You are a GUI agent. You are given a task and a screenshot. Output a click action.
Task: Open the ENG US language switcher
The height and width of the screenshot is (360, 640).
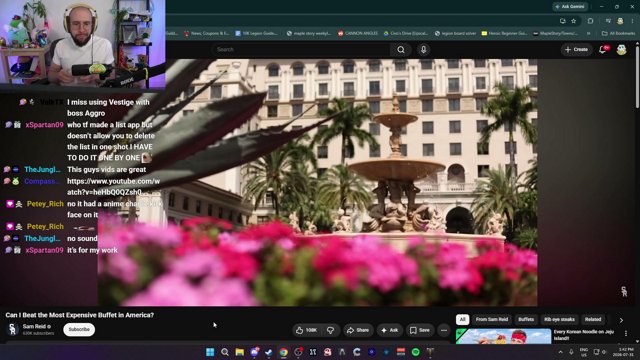pos(584,352)
